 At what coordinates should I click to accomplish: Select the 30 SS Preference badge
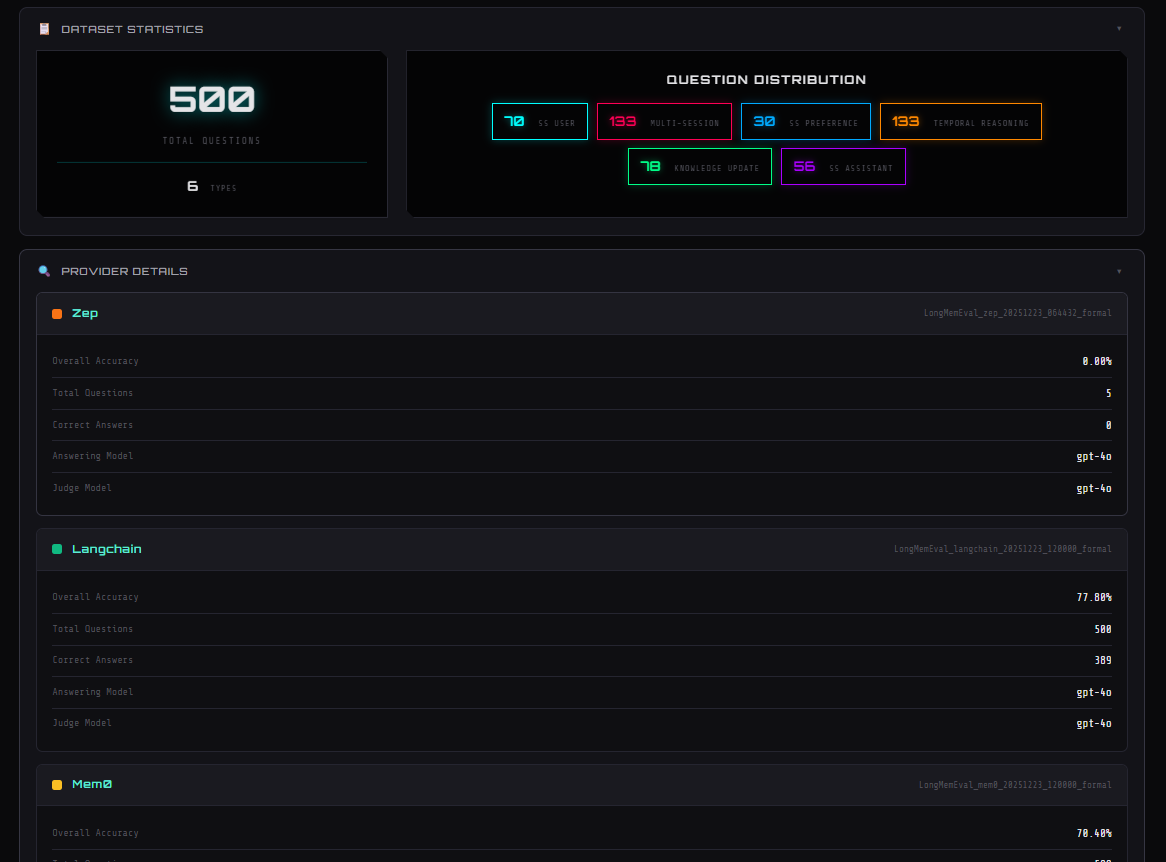click(x=805, y=122)
